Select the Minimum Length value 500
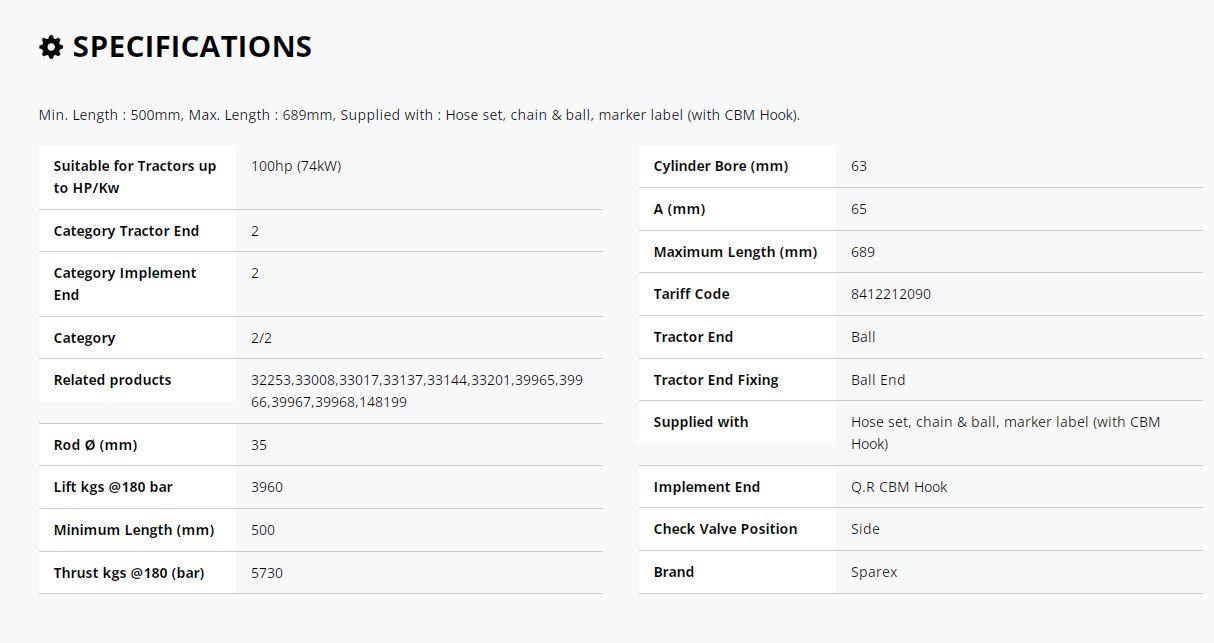Image resolution: width=1214 pixels, height=643 pixels. pos(263,530)
